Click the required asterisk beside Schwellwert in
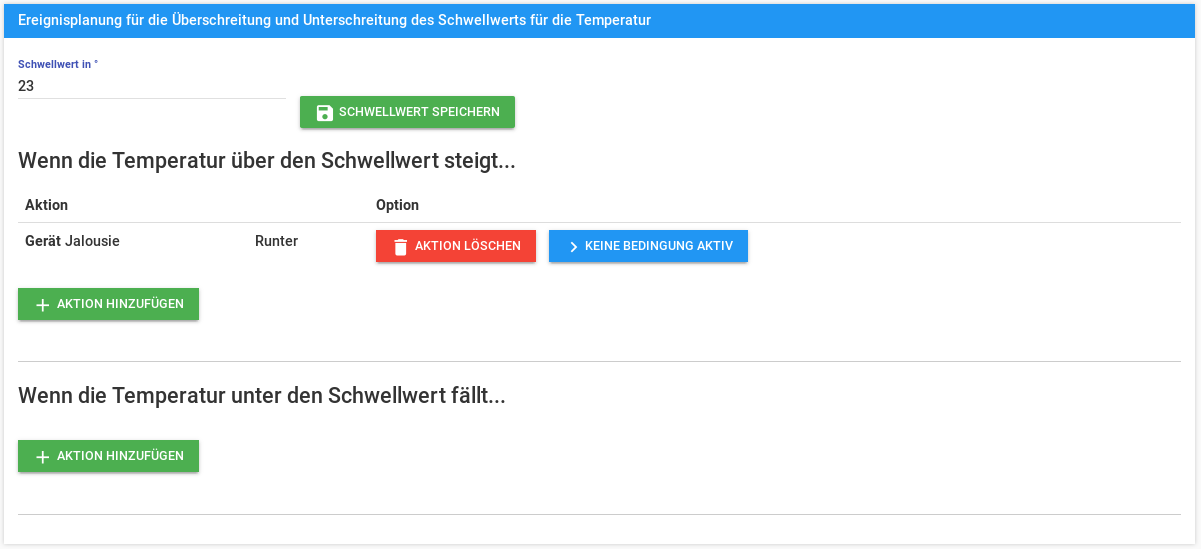This screenshot has width=1201, height=549. (x=96, y=63)
